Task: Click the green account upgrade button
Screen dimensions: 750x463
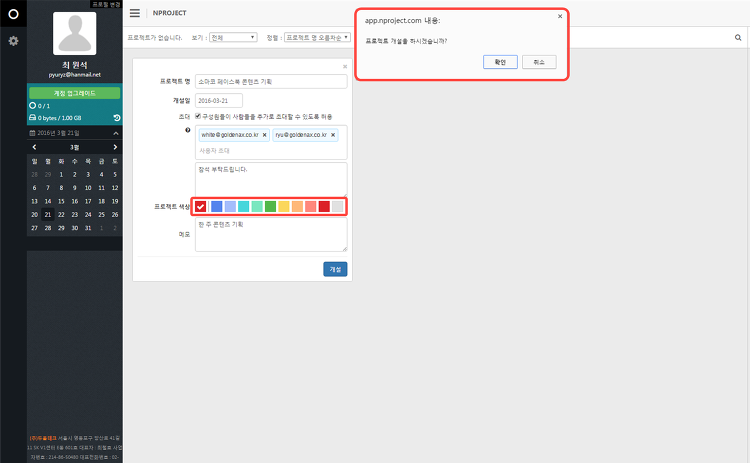Action: pyautogui.click(x=75, y=93)
